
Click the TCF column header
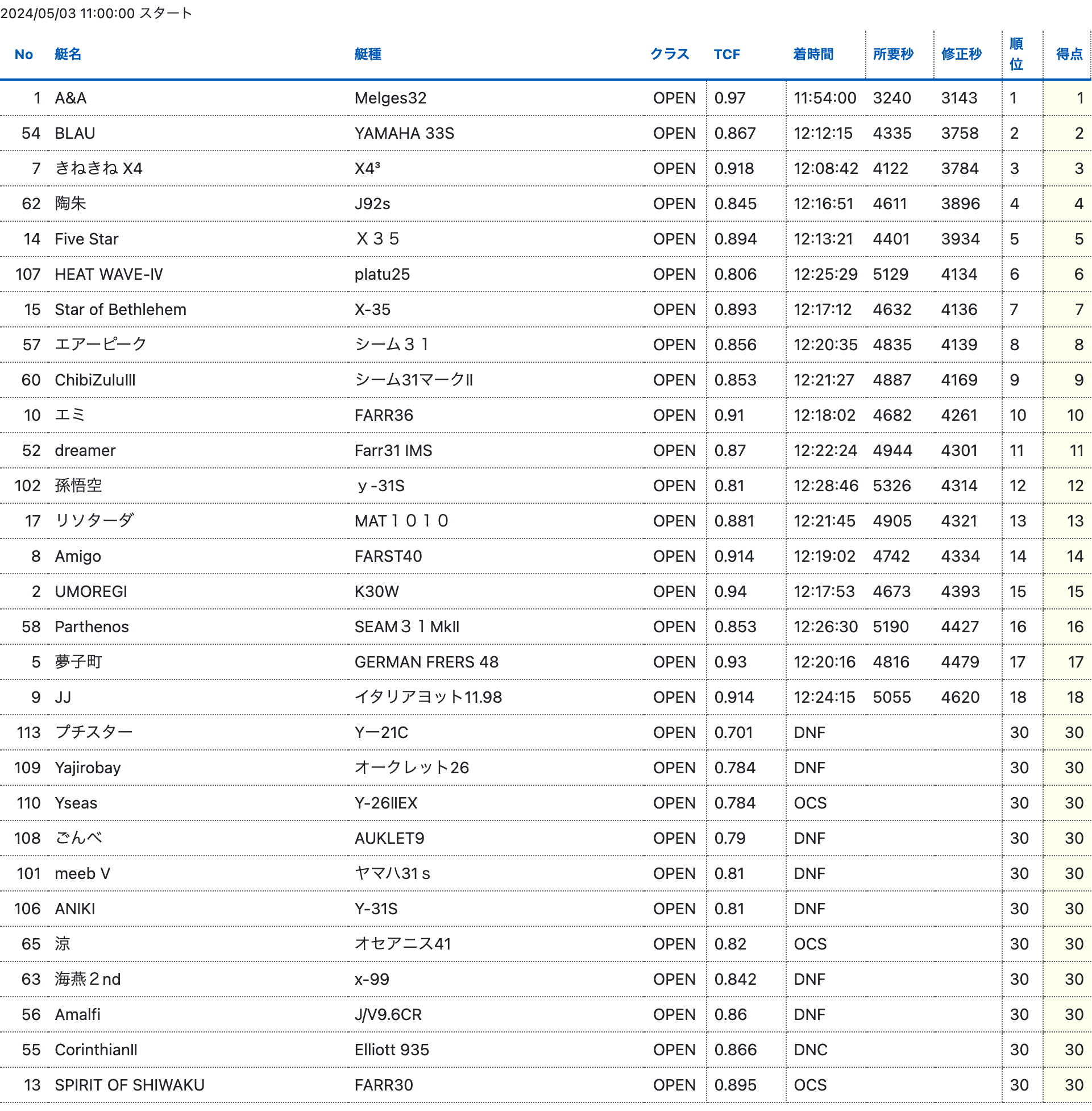click(x=726, y=55)
